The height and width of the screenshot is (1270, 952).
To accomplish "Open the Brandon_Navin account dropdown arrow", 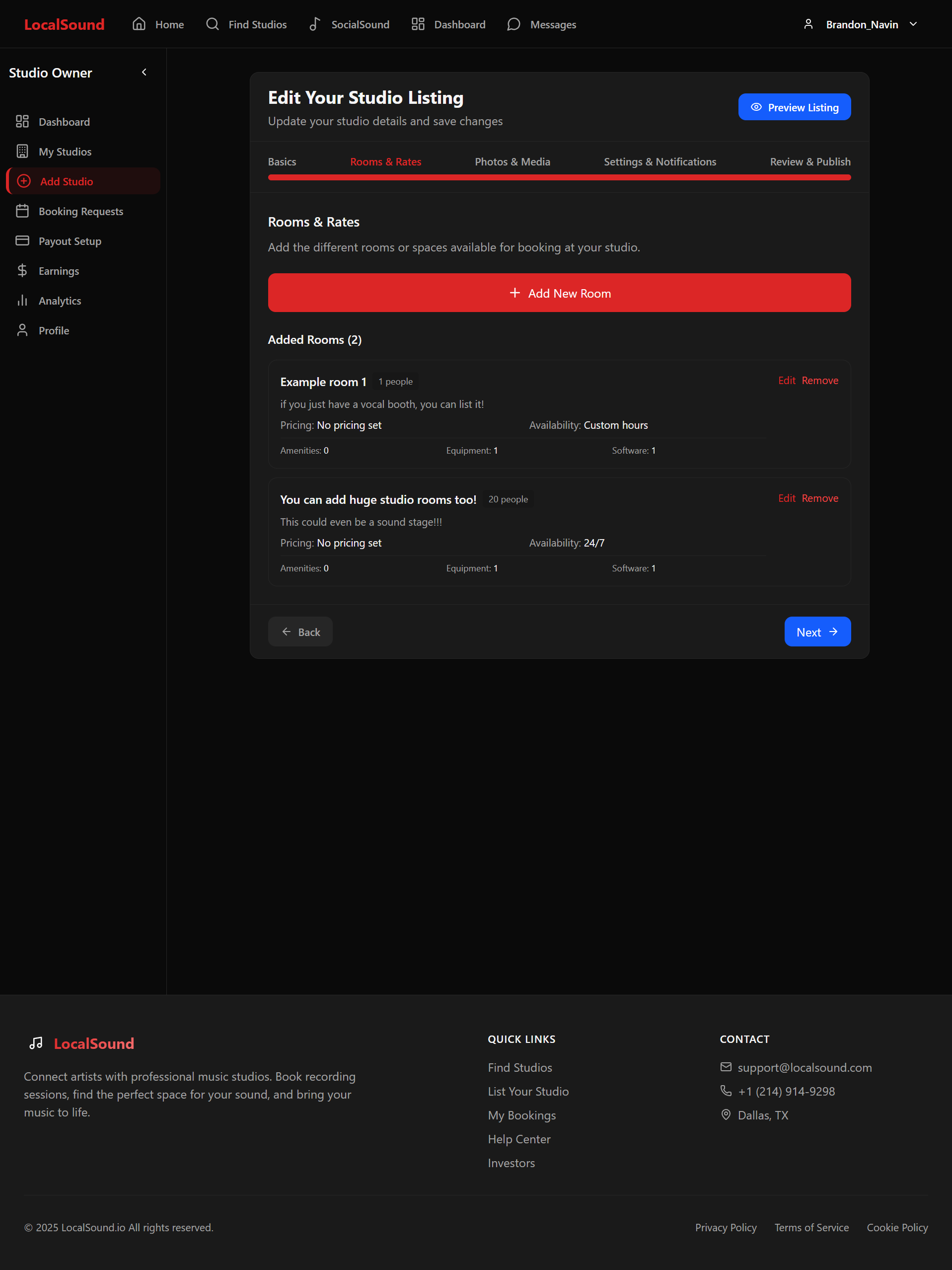I will click(x=913, y=24).
